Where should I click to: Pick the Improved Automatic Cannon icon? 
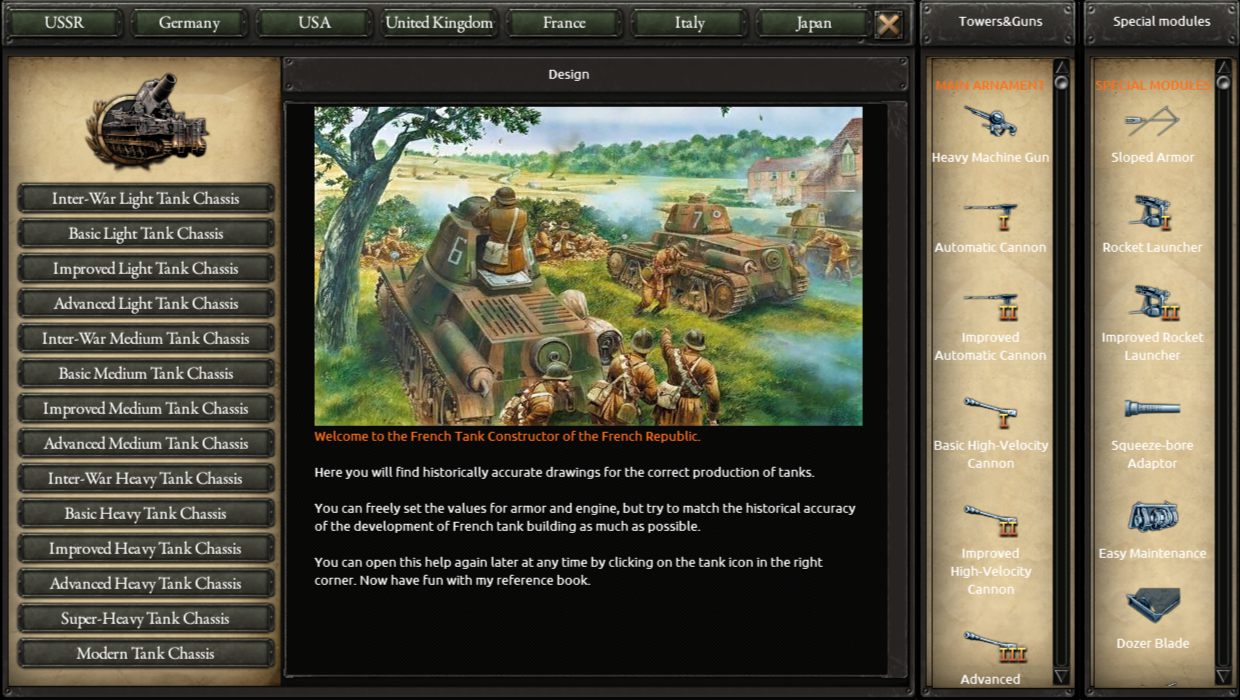(990, 306)
